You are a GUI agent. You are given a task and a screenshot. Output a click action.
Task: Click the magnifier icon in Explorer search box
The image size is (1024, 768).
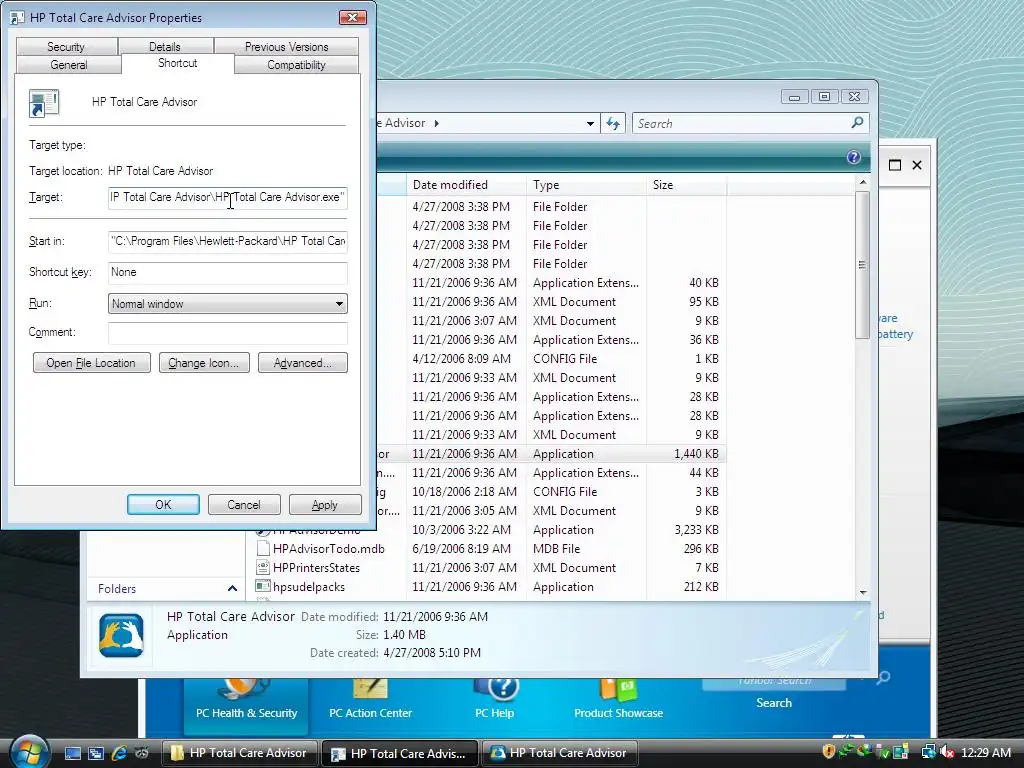click(857, 123)
